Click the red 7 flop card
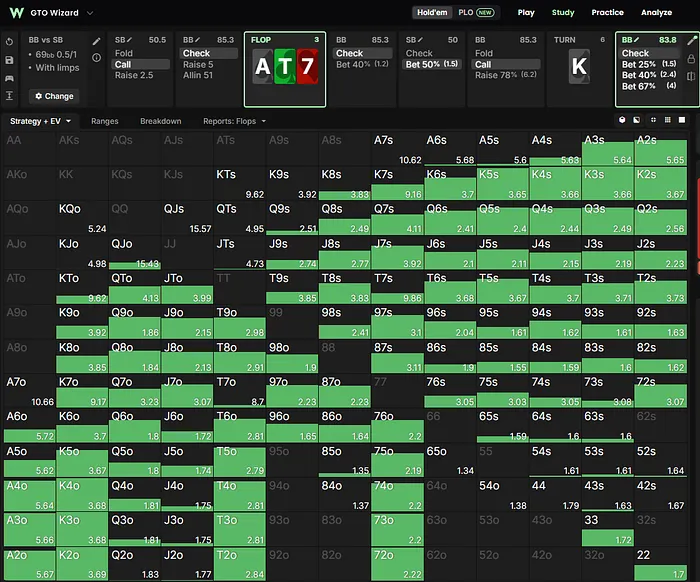The width and height of the screenshot is (700, 582). coord(307,67)
